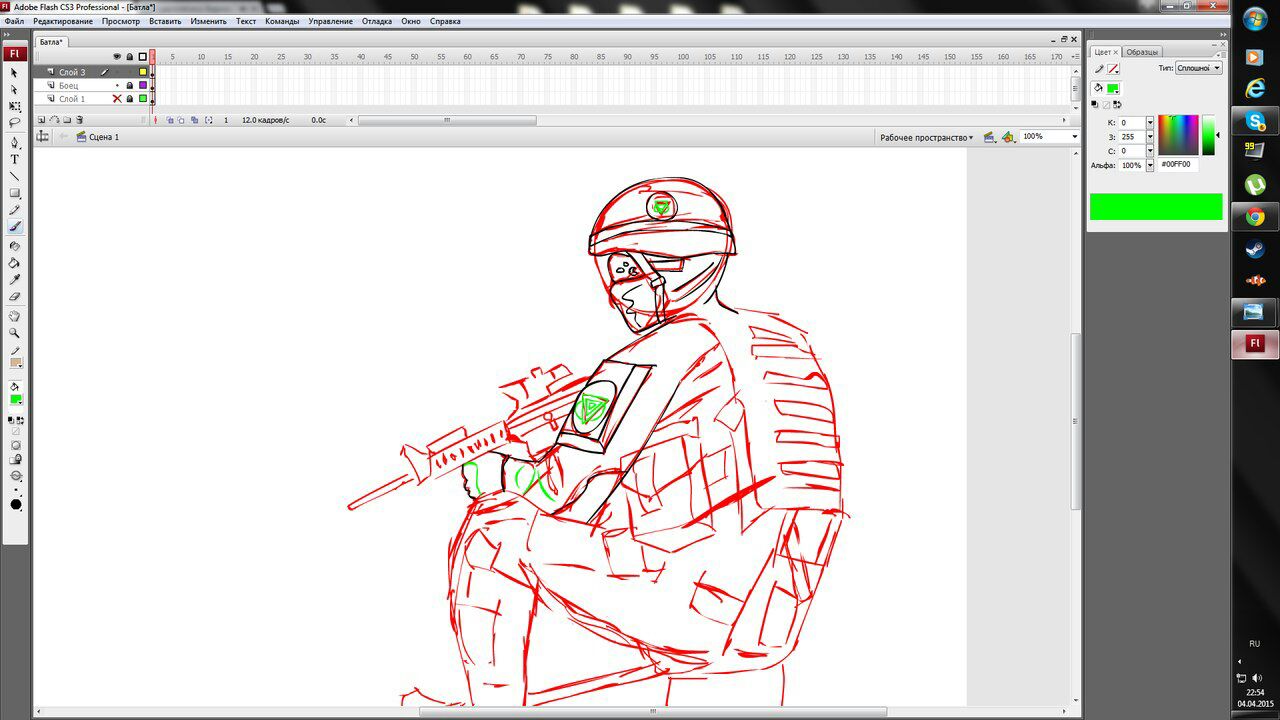This screenshot has width=1280, height=720.
Task: Unlock the Боец layer
Action: pyautogui.click(x=129, y=86)
